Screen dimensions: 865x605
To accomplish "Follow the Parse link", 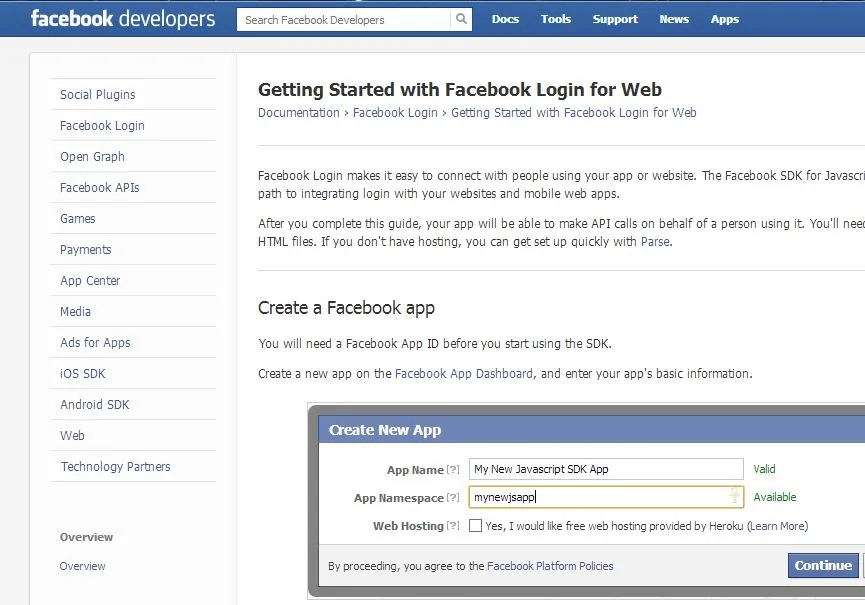I will point(656,242).
